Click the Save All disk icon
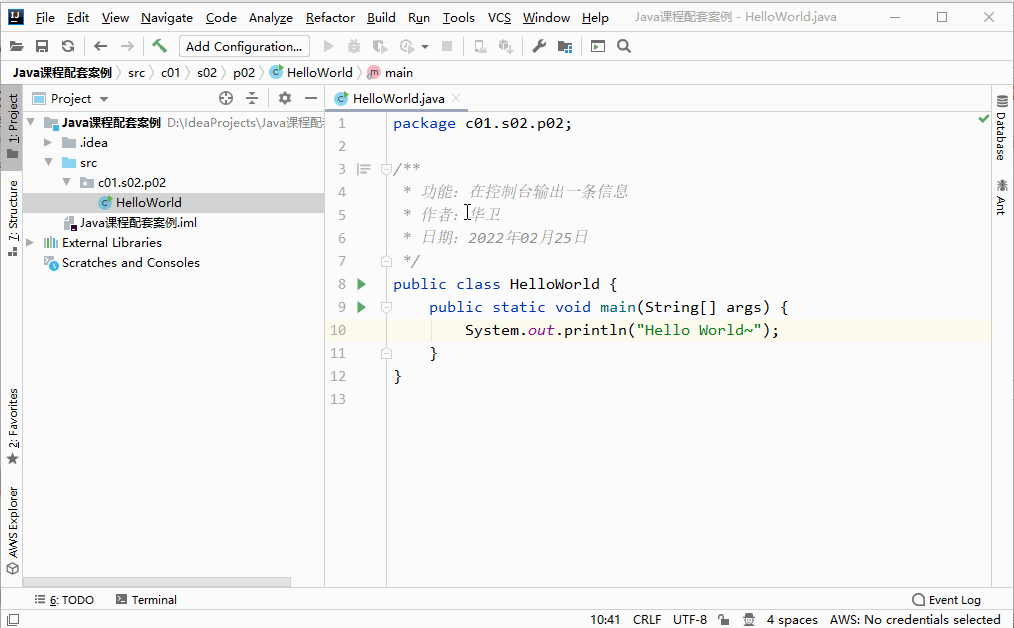 point(42,46)
